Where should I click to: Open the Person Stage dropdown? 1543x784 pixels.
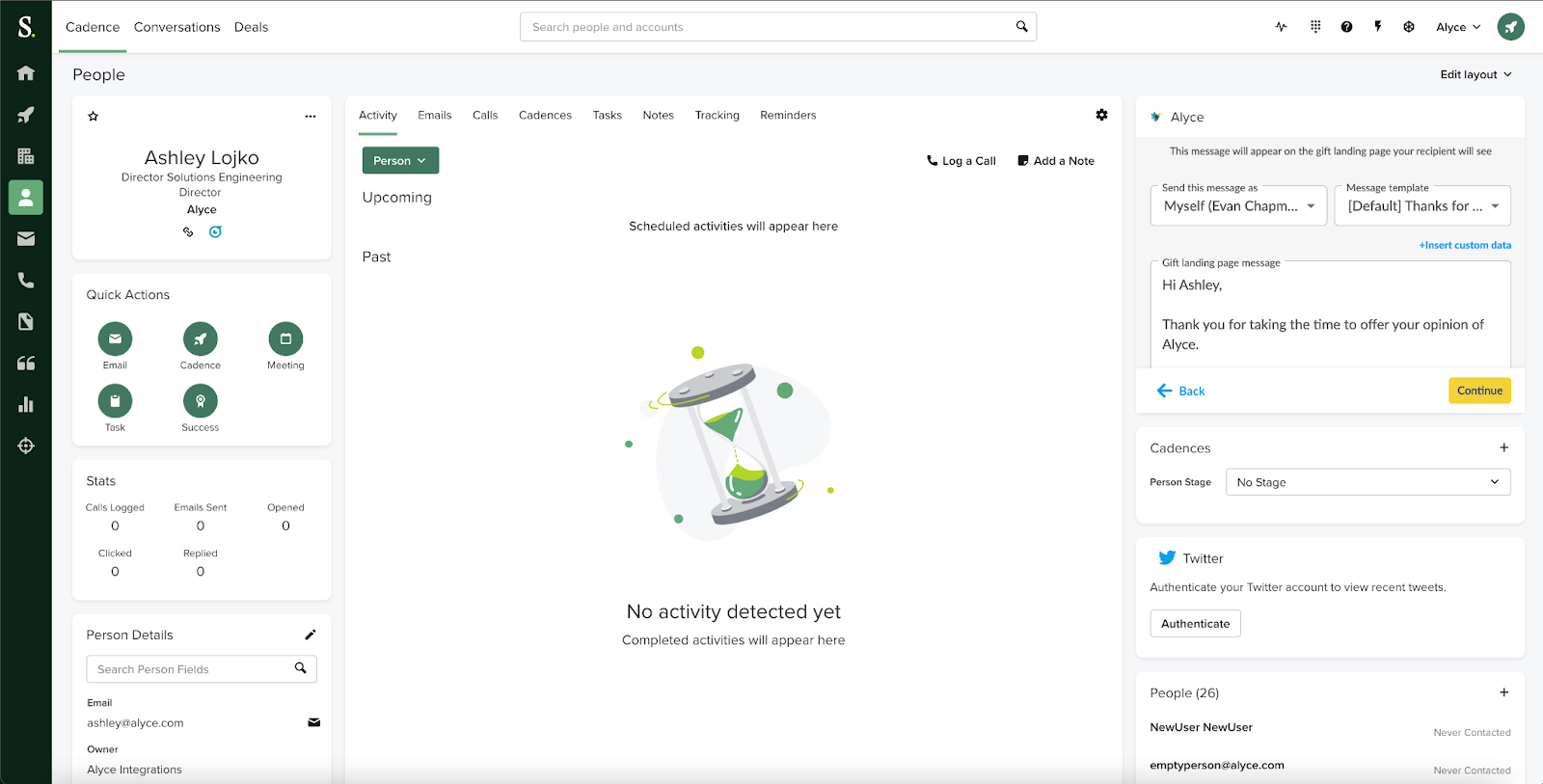pos(1367,482)
